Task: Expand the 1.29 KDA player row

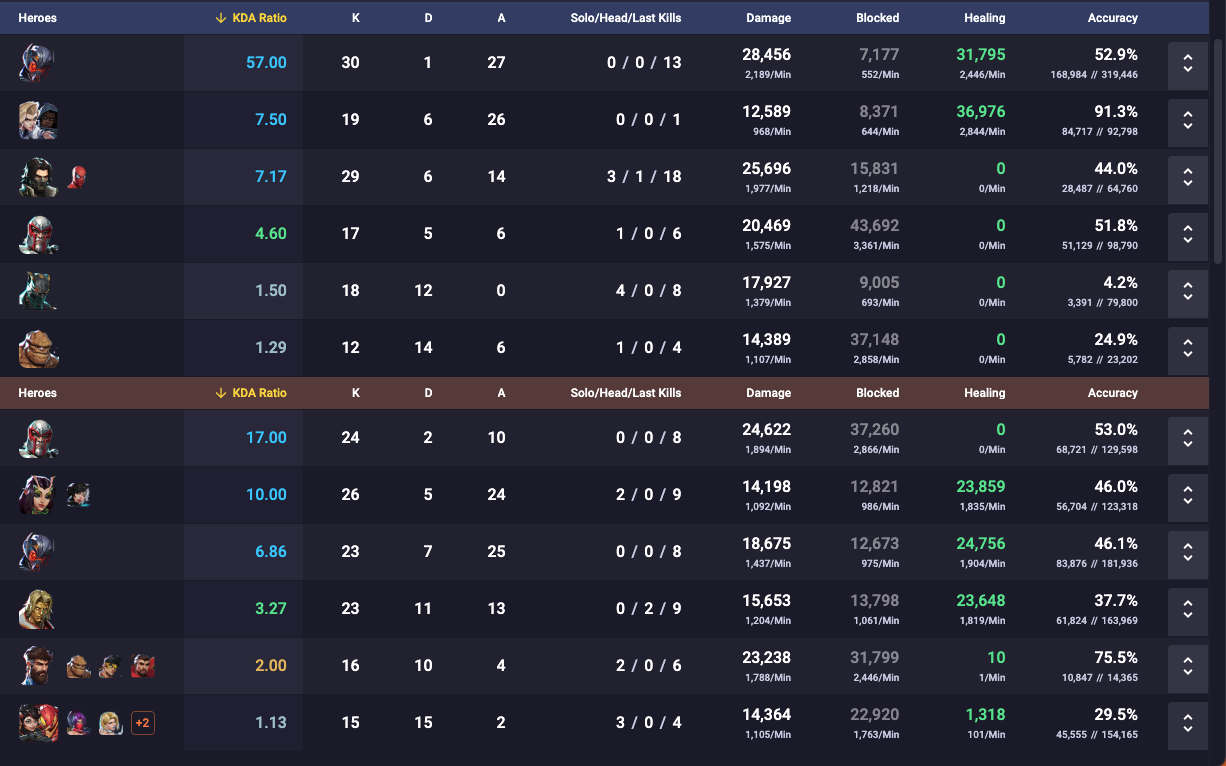Action: (1187, 348)
